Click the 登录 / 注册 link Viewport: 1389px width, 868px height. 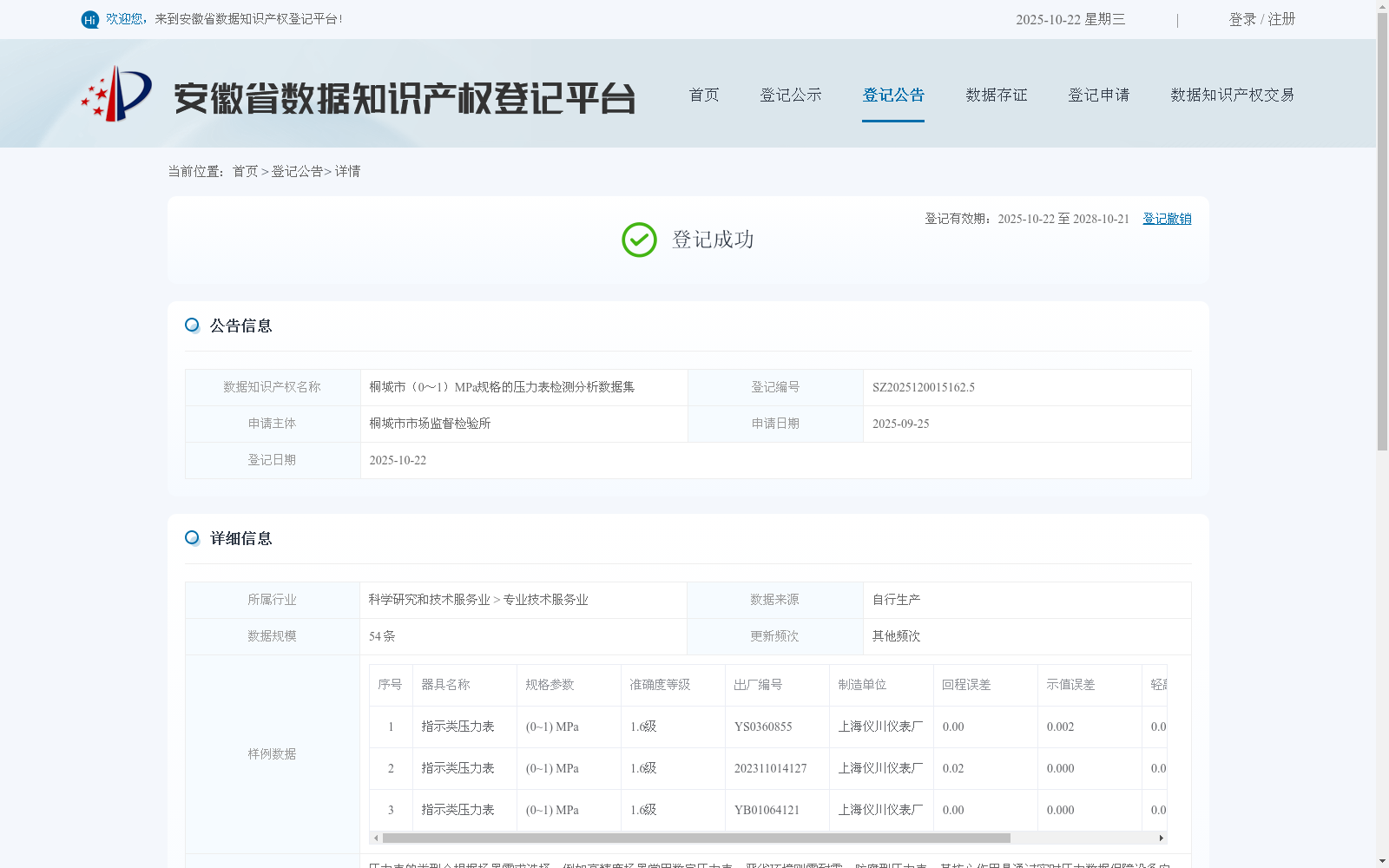1262,19
